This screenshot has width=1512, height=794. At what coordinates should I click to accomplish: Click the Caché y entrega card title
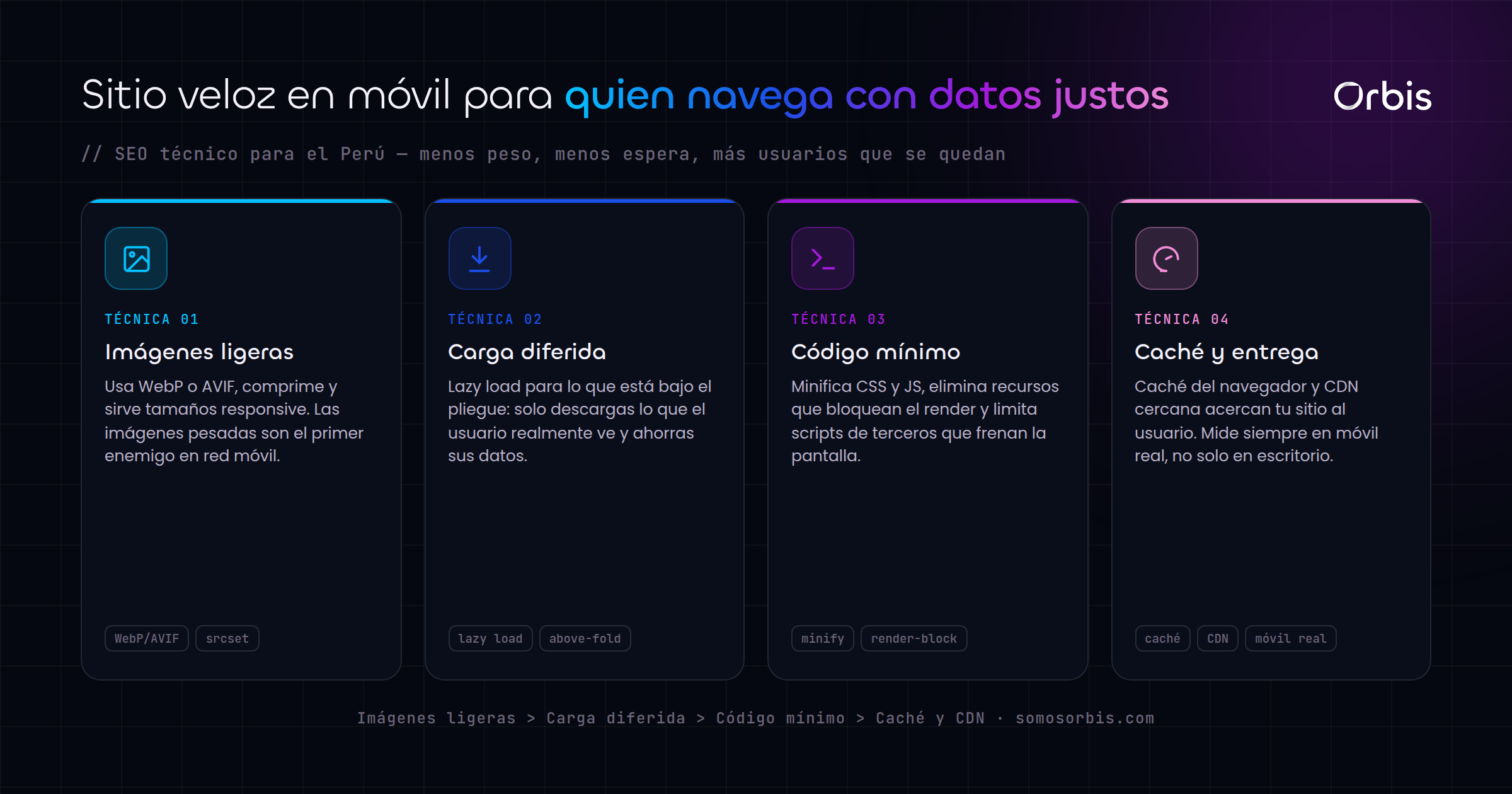tap(1227, 352)
